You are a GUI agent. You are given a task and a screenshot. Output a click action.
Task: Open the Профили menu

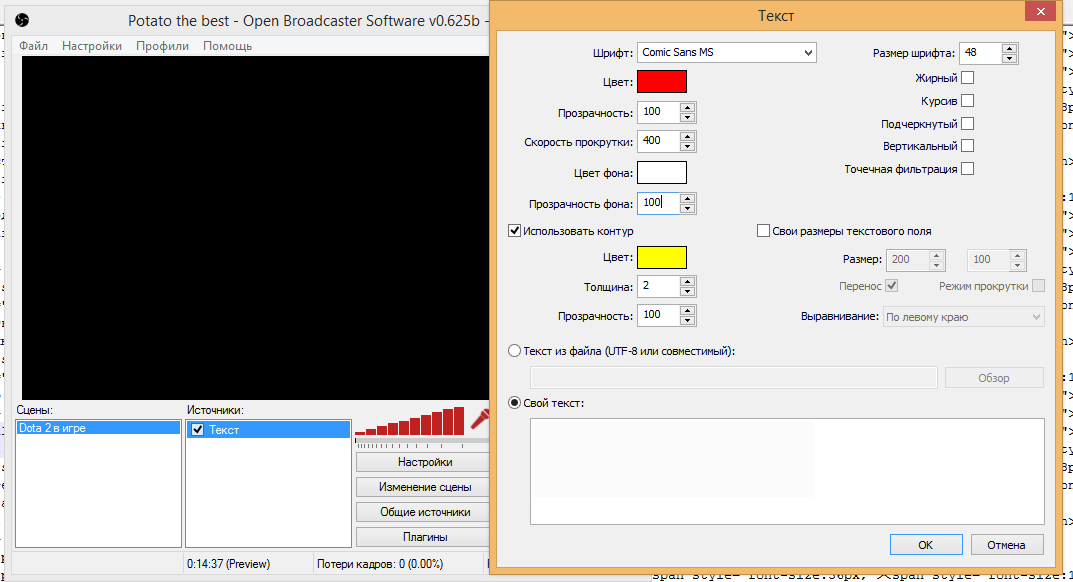click(x=162, y=46)
